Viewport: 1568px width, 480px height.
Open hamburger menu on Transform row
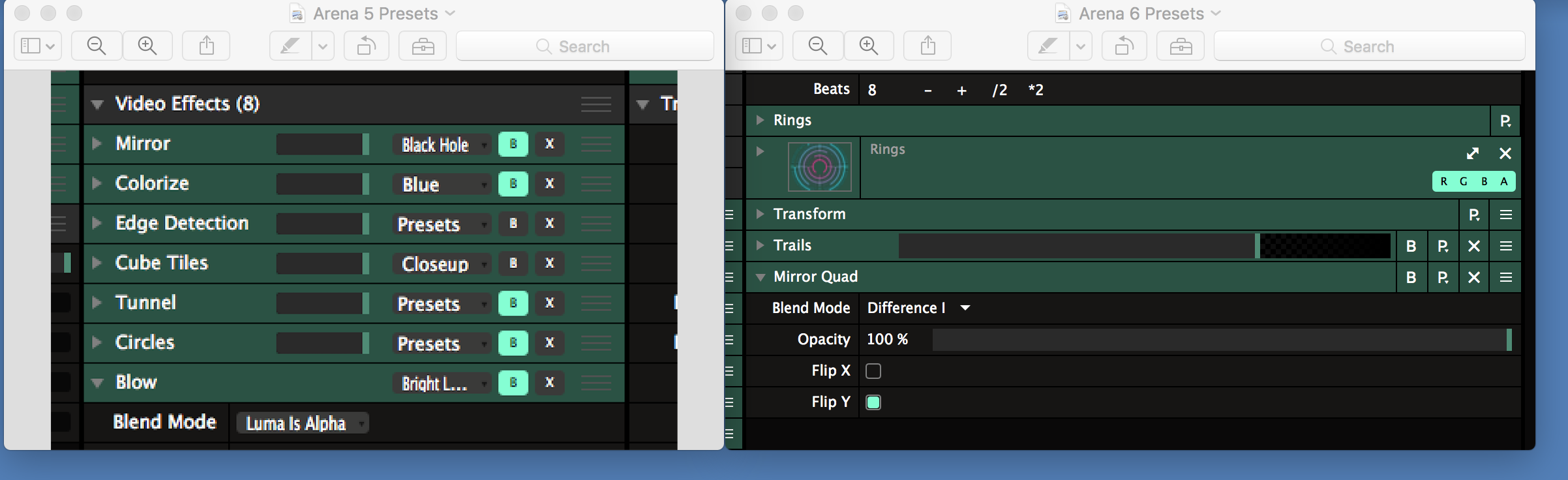1505,215
